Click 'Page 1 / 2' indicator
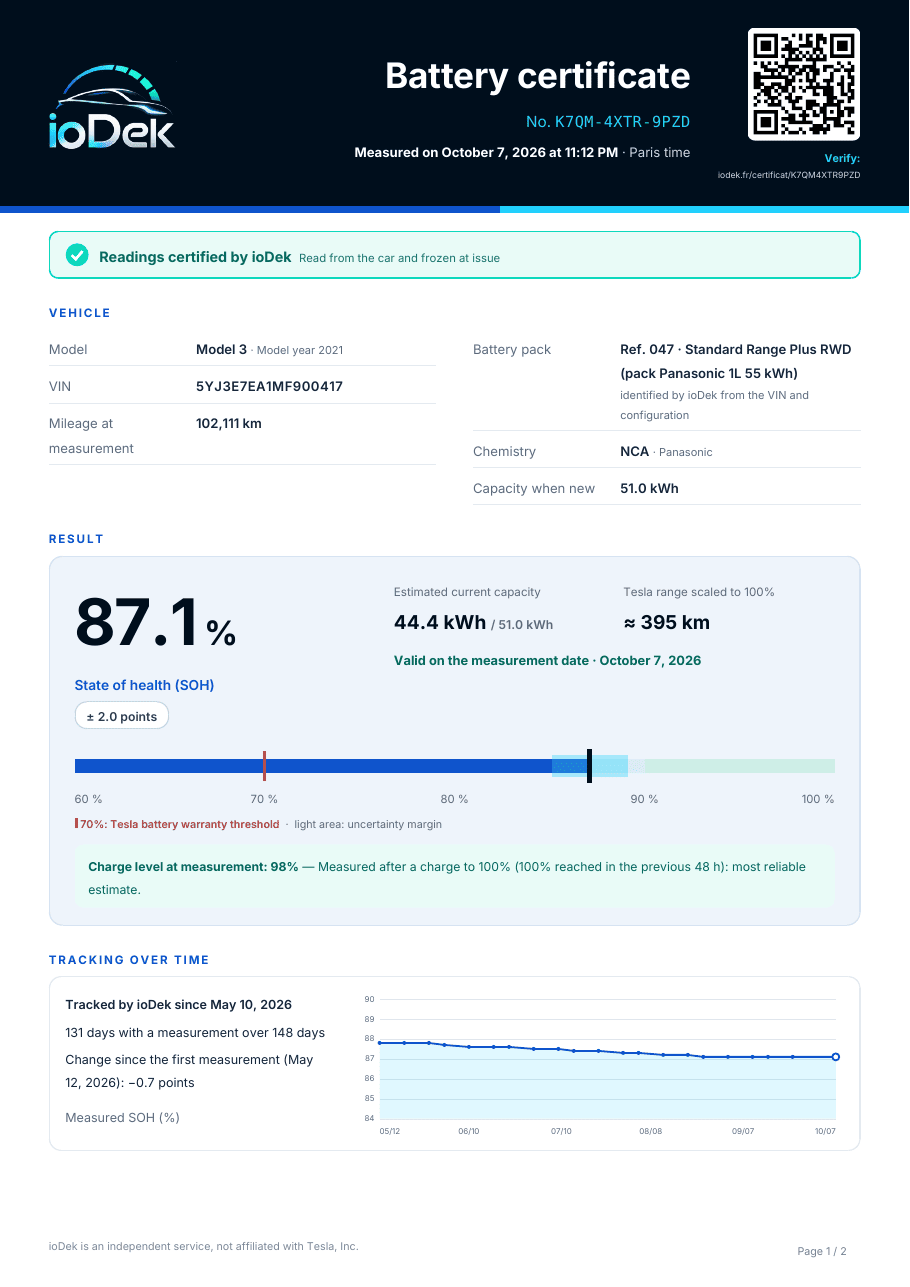The width and height of the screenshot is (910, 1287). tap(822, 1252)
